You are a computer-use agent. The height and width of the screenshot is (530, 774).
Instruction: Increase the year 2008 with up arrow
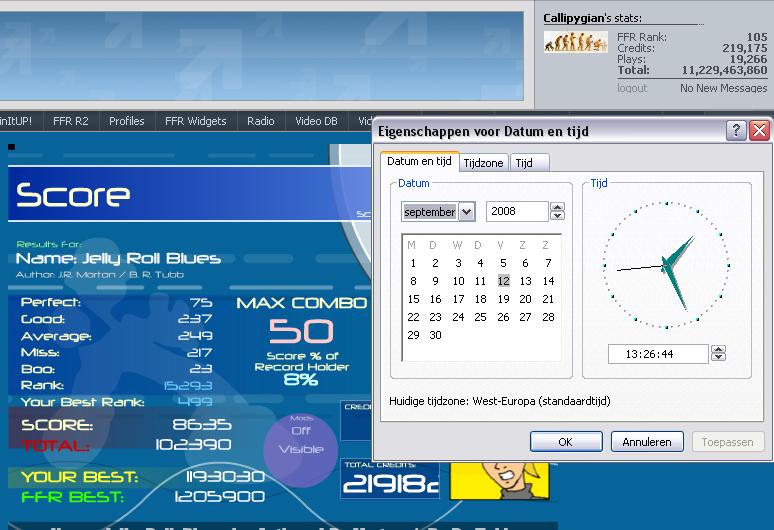[557, 207]
